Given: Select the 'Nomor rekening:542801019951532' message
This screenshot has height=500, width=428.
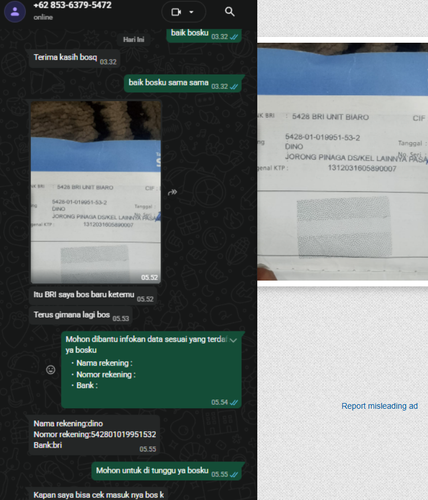Looking at the screenshot, I should coord(94,435).
